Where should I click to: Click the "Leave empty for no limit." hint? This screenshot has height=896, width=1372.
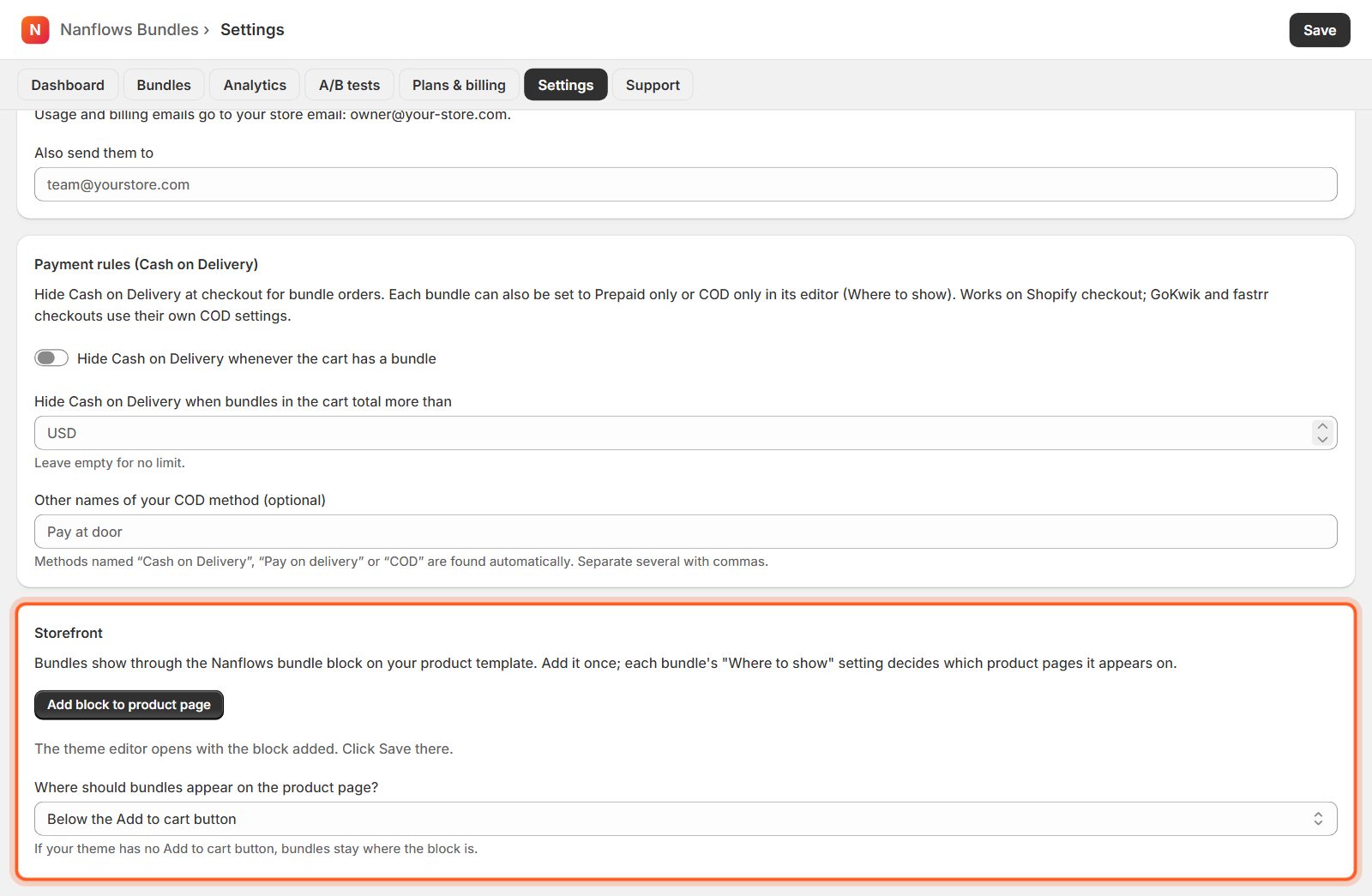[x=110, y=463]
